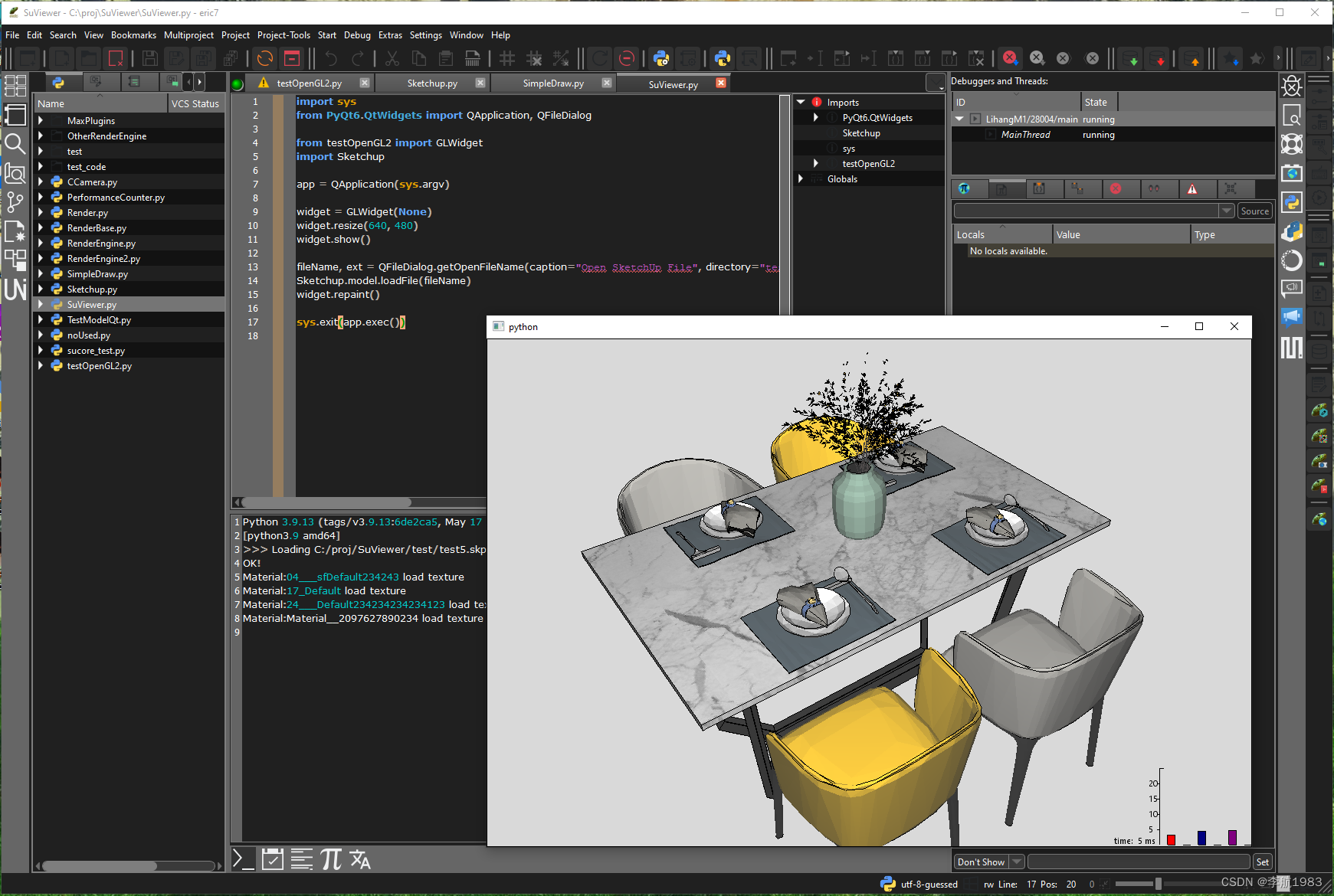Open the blue megaphone sidebar icon

pyautogui.click(x=1292, y=316)
